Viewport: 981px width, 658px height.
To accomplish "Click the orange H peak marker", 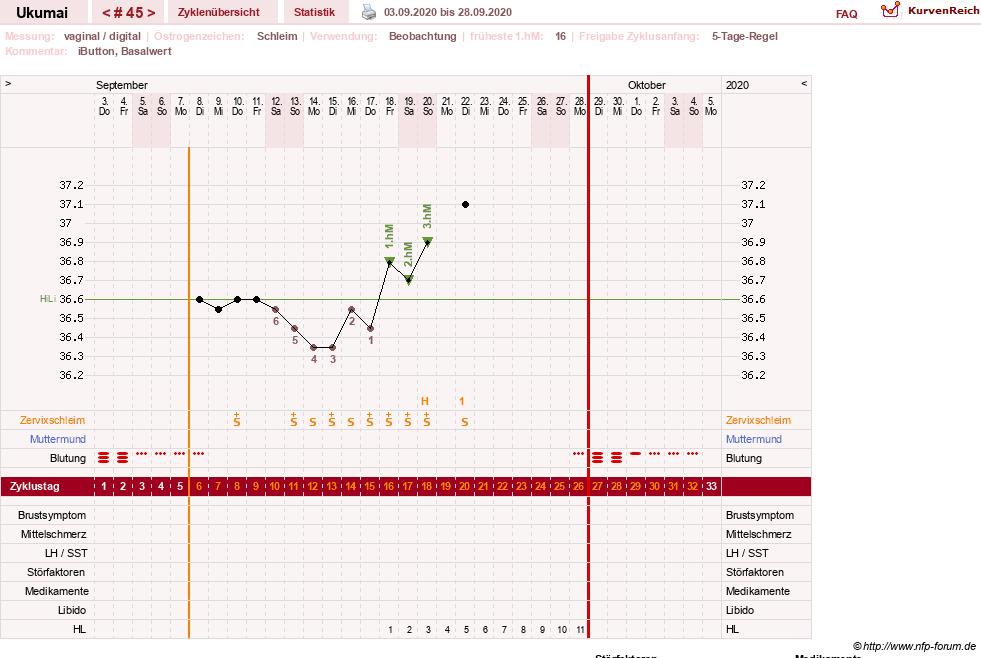I will pyautogui.click(x=425, y=402).
